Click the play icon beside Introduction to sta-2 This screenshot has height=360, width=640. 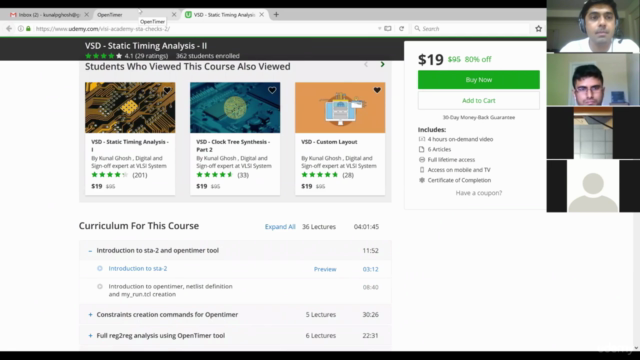[100, 268]
